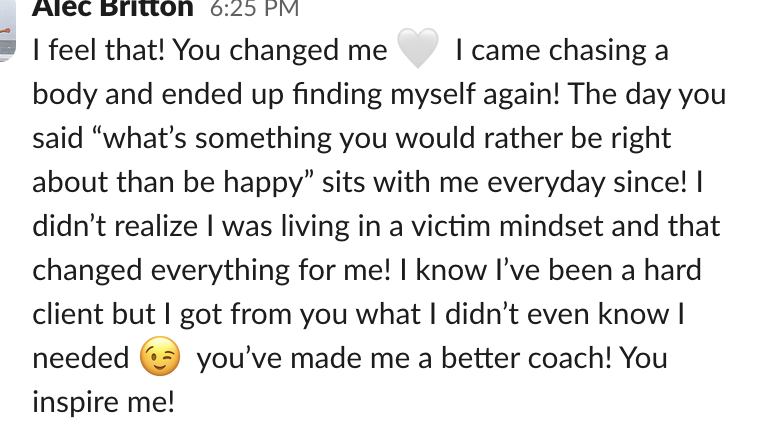Click the words "sits with me everyday since!"
760x444 pixels.
click(504, 183)
